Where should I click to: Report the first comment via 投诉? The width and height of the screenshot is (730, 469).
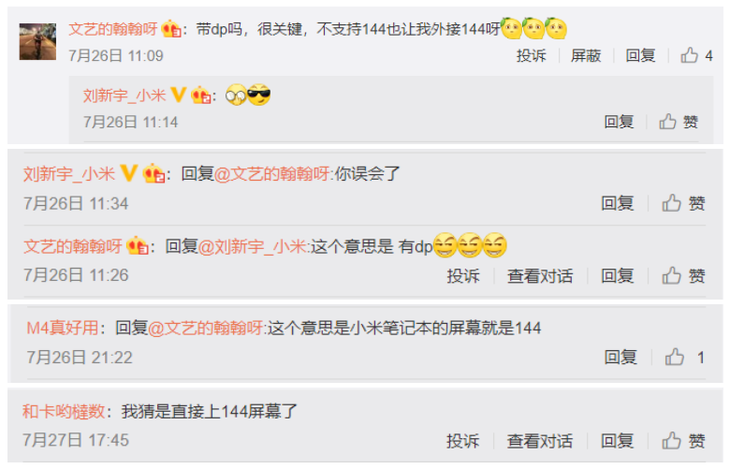coord(531,56)
